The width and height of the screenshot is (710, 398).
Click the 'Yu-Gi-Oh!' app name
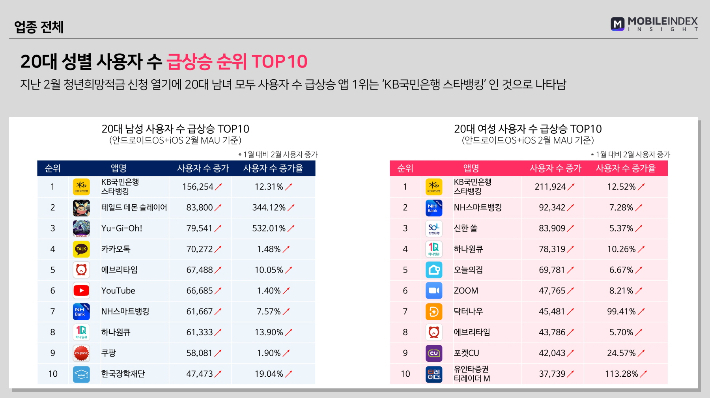coord(121,228)
